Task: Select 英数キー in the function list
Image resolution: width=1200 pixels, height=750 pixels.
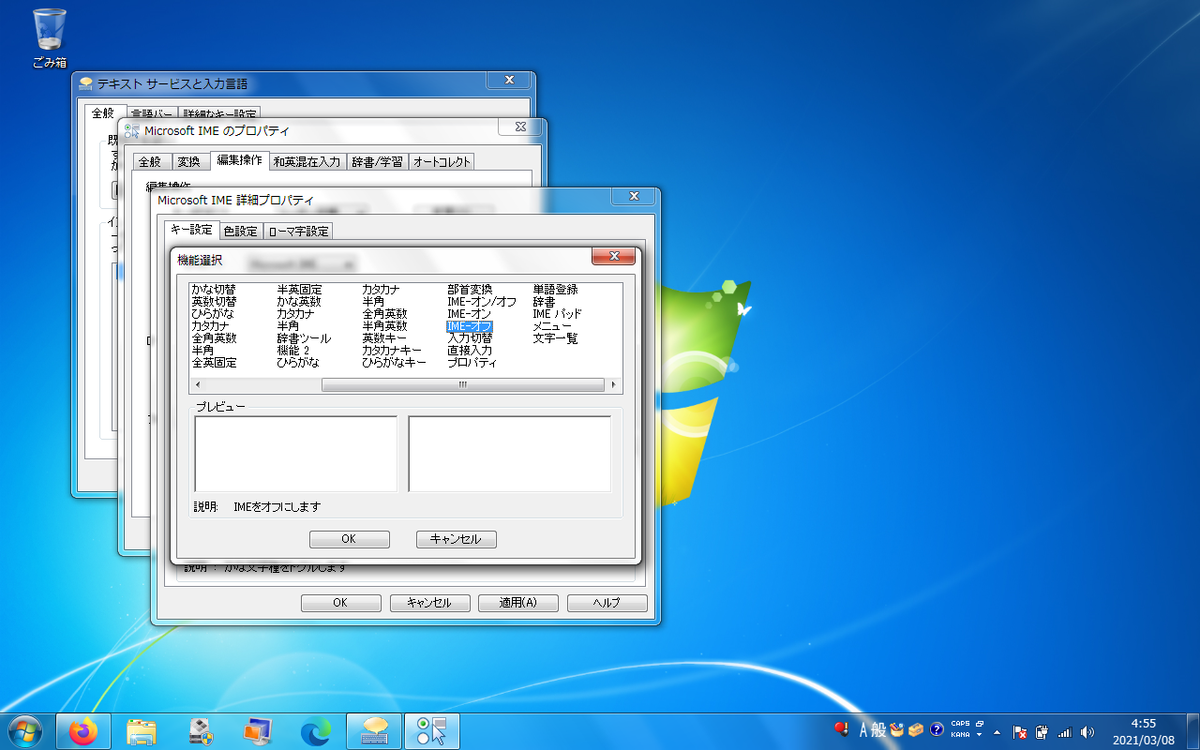Action: (x=385, y=339)
